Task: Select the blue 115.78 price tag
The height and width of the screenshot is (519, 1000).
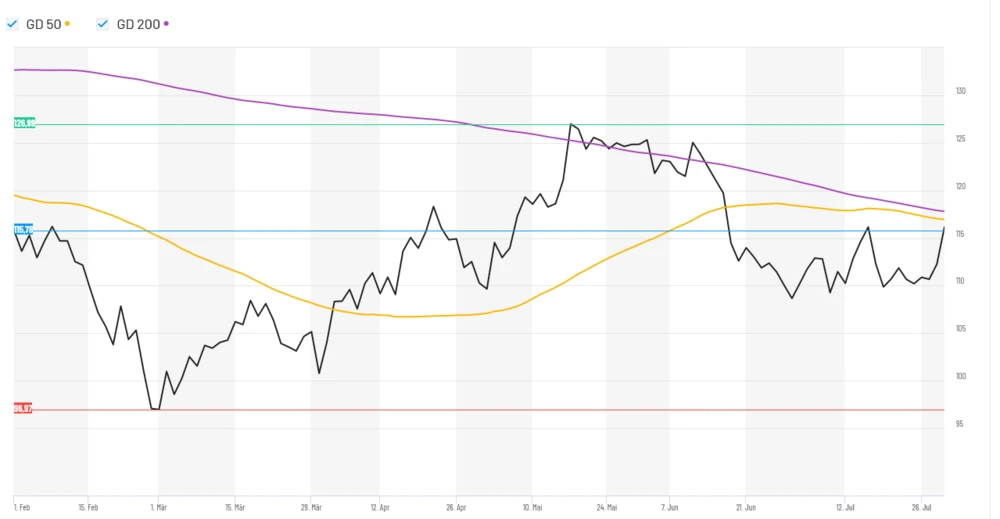Action: pyautogui.click(x=23, y=230)
